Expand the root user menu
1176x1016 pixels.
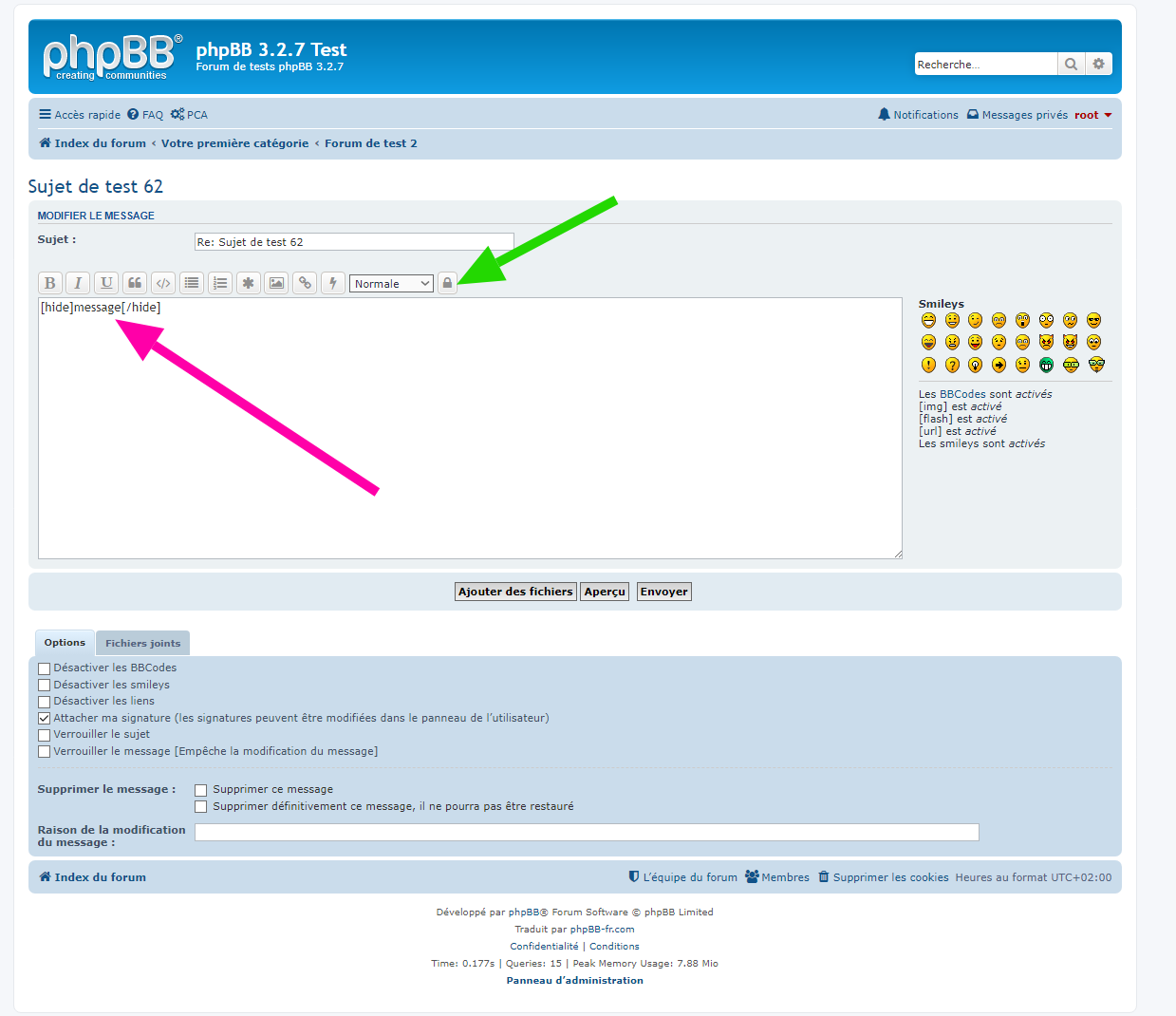(1092, 115)
